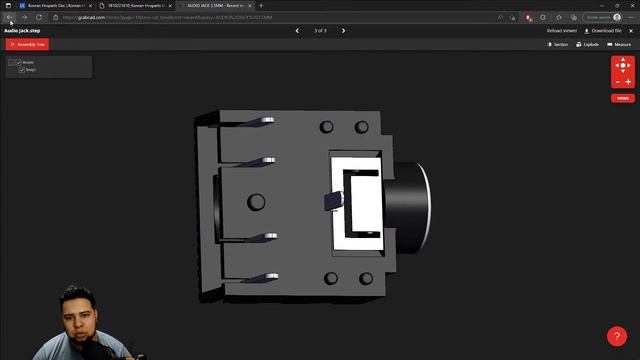This screenshot has width=640, height=360.
Task: Activate the Section tool
Action: [558, 44]
